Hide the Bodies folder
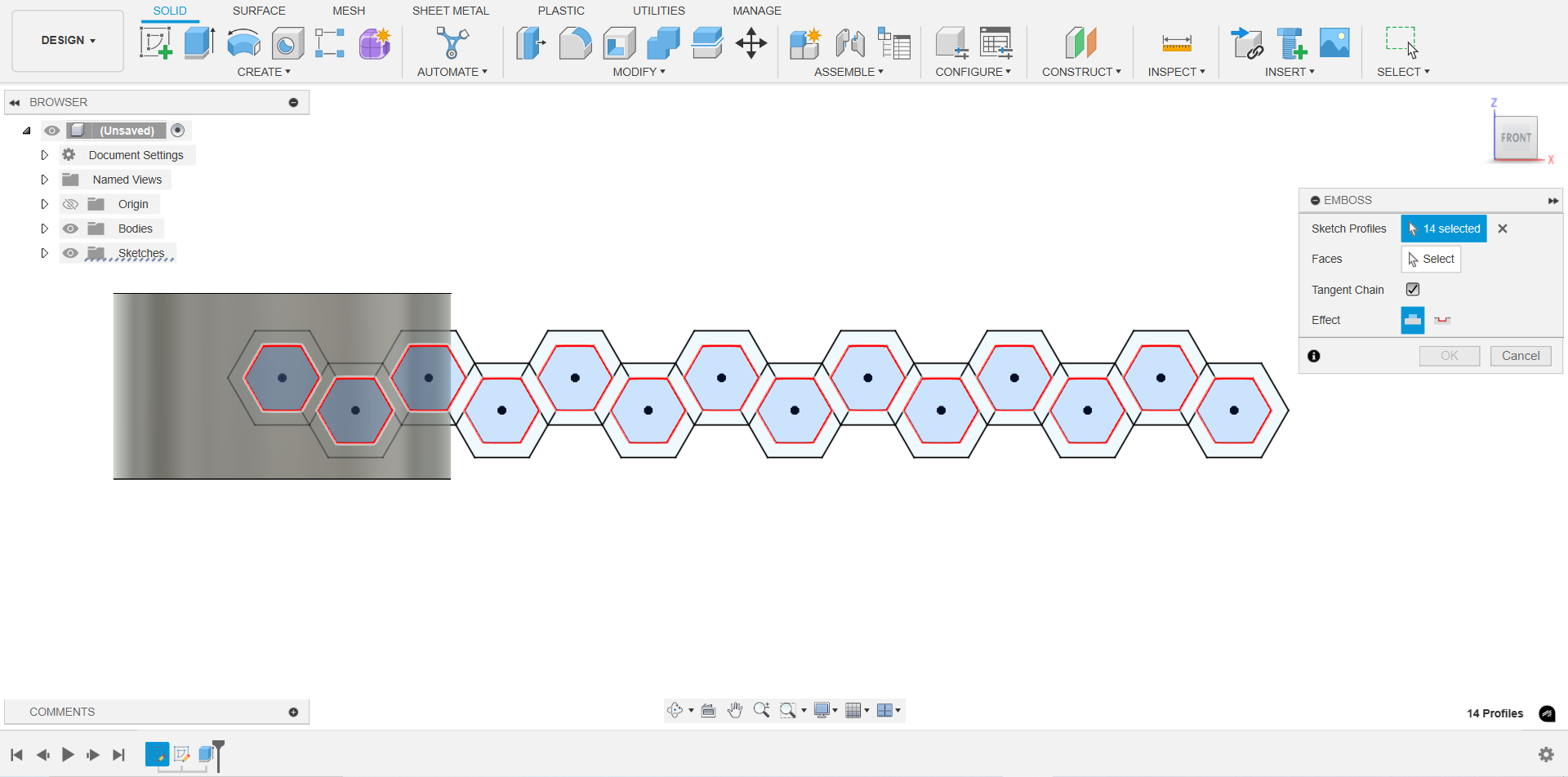 [71, 229]
